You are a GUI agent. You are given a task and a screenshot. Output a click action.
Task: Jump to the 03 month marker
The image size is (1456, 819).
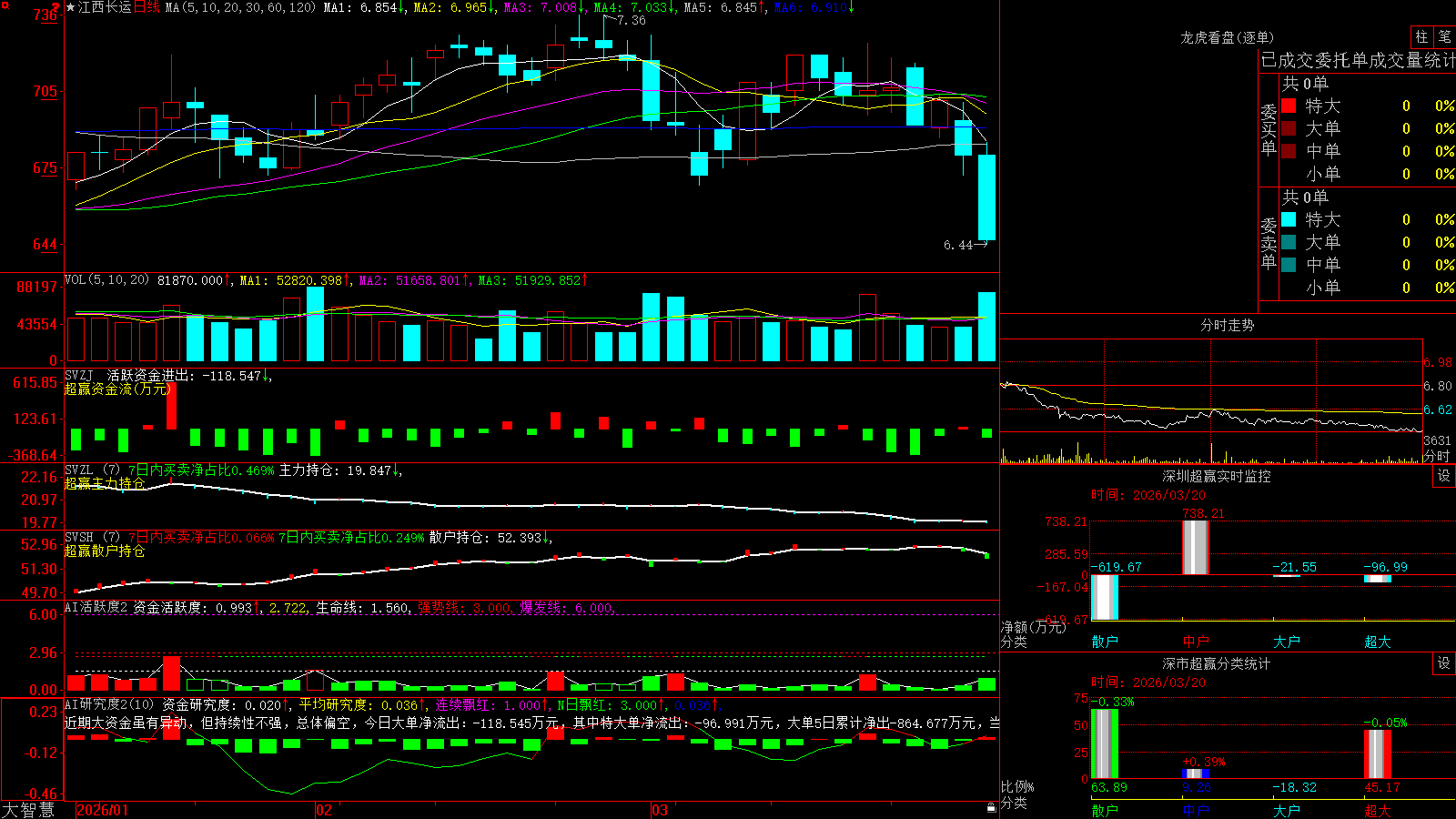click(660, 810)
